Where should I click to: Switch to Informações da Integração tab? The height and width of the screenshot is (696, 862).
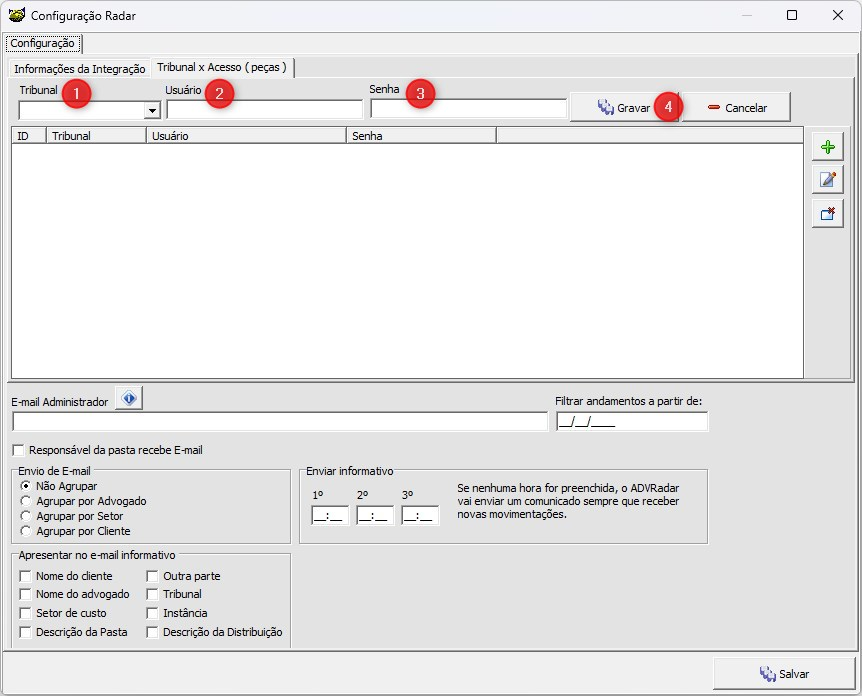80,69
